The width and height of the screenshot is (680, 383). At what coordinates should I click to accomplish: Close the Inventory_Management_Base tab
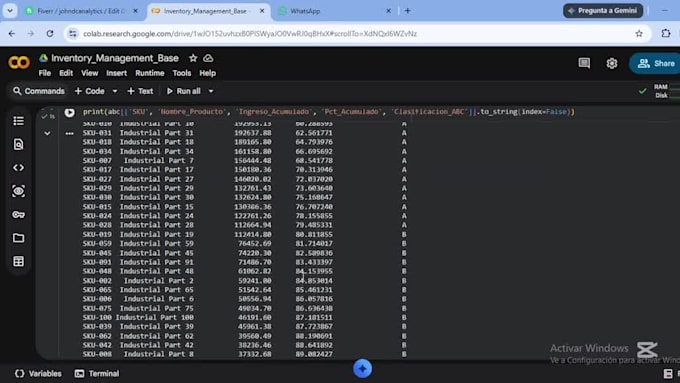(262, 11)
